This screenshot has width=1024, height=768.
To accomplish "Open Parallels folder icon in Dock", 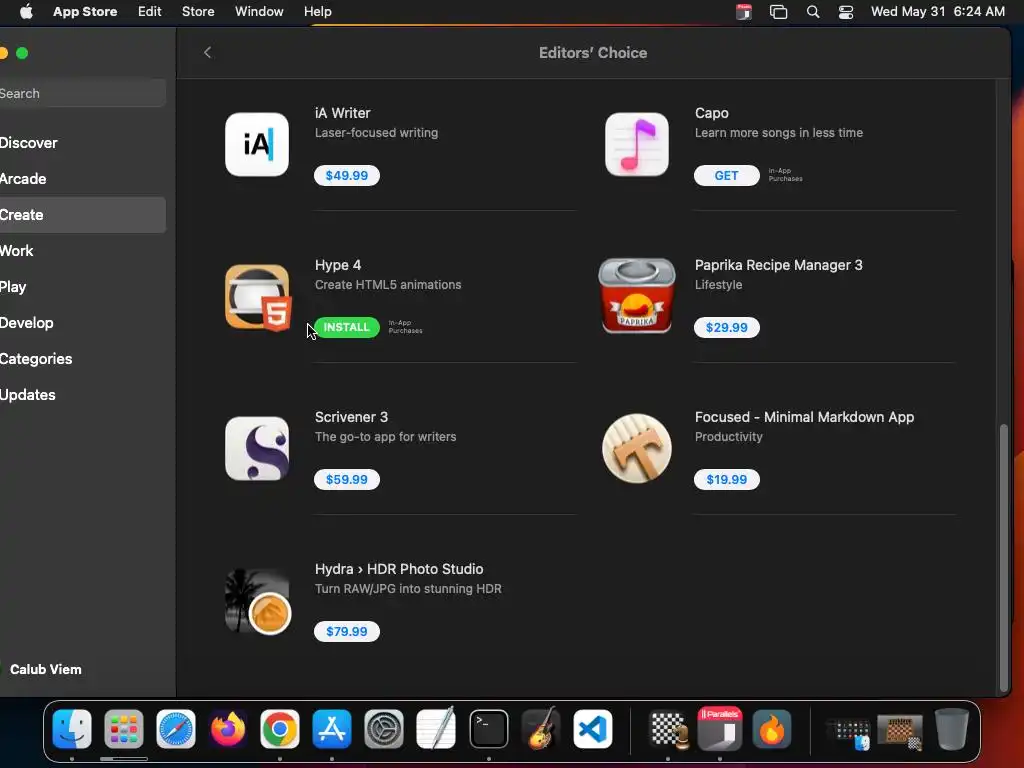I will point(720,729).
